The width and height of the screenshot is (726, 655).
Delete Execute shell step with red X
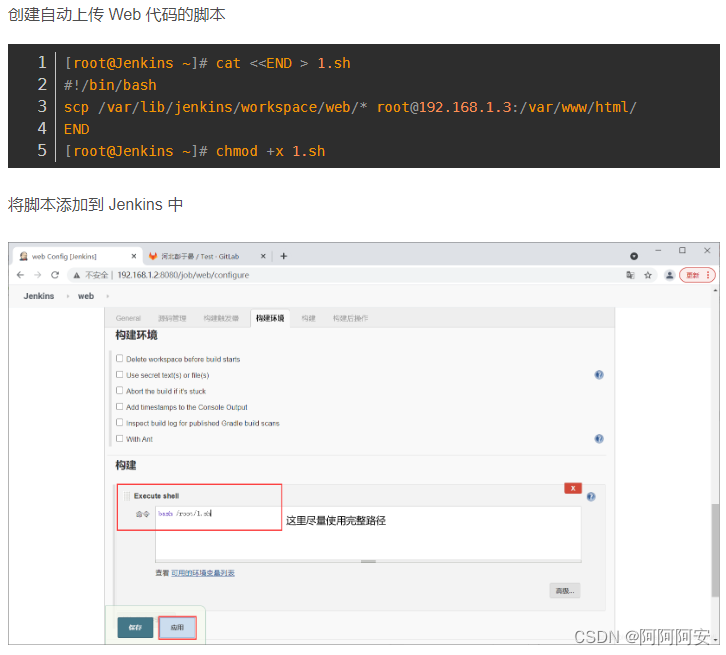click(573, 488)
